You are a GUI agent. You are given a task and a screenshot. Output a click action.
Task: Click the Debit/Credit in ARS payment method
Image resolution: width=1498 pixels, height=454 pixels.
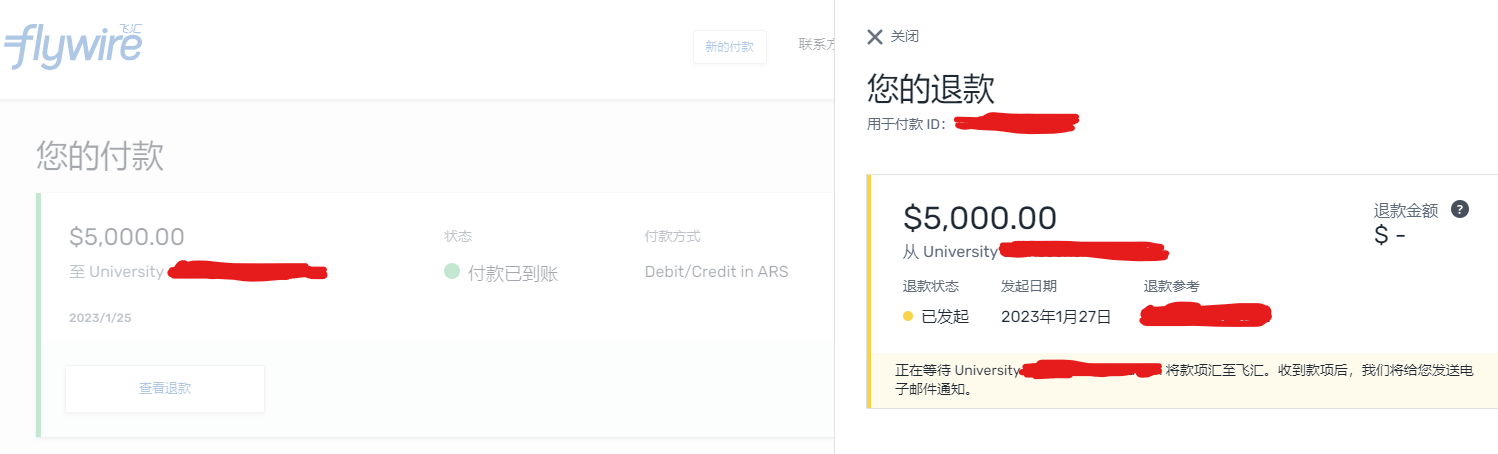click(x=716, y=272)
